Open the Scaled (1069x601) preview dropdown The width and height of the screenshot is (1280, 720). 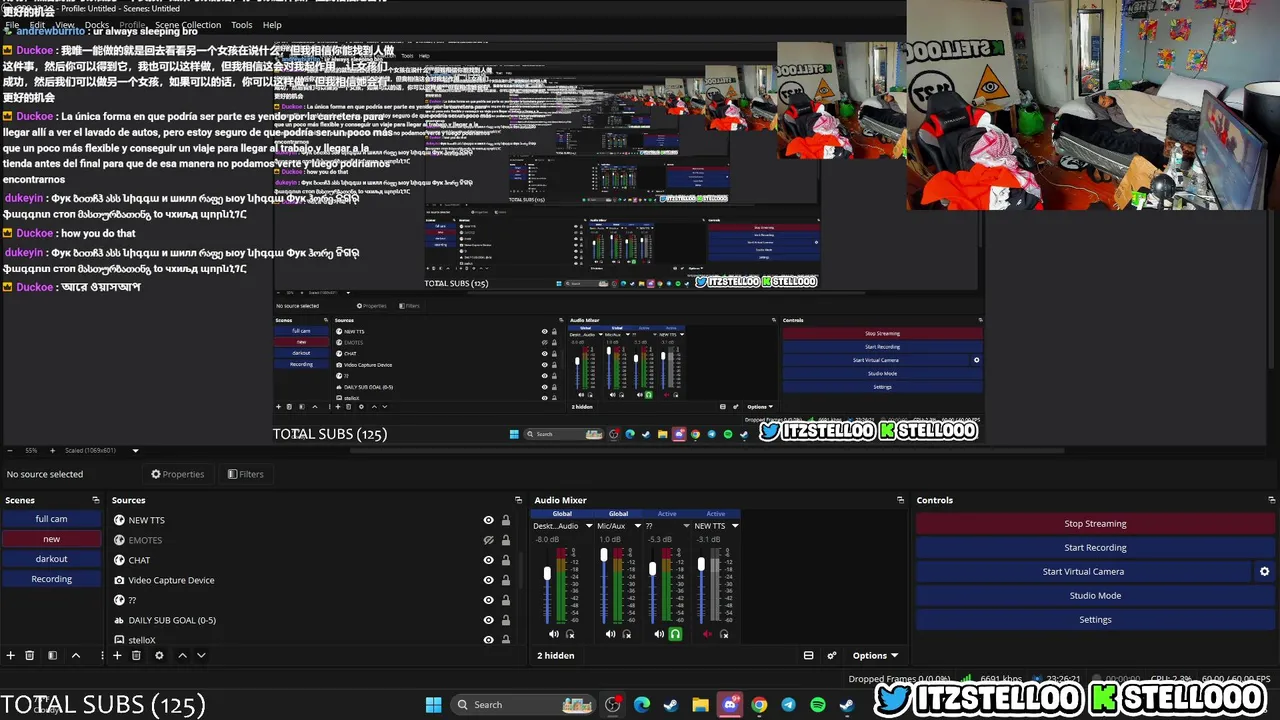(x=102, y=450)
